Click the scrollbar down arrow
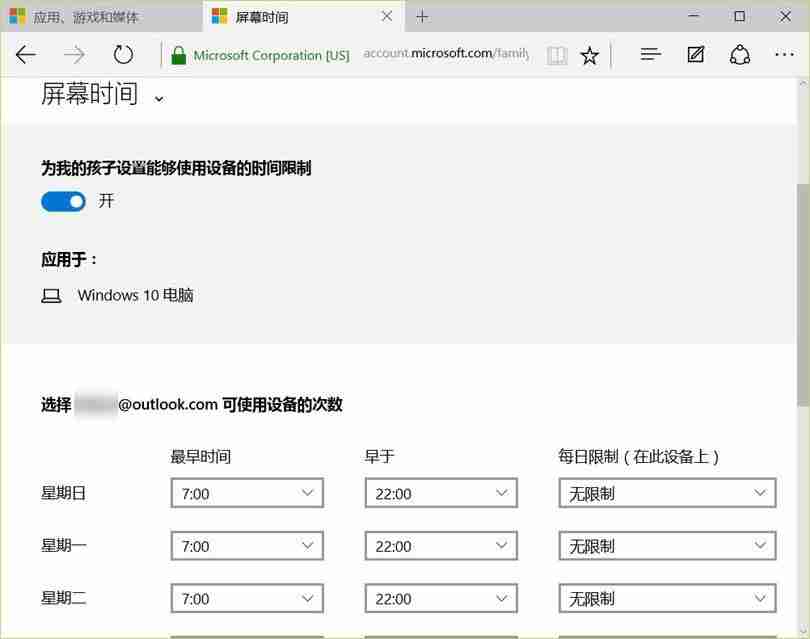 (x=803, y=630)
